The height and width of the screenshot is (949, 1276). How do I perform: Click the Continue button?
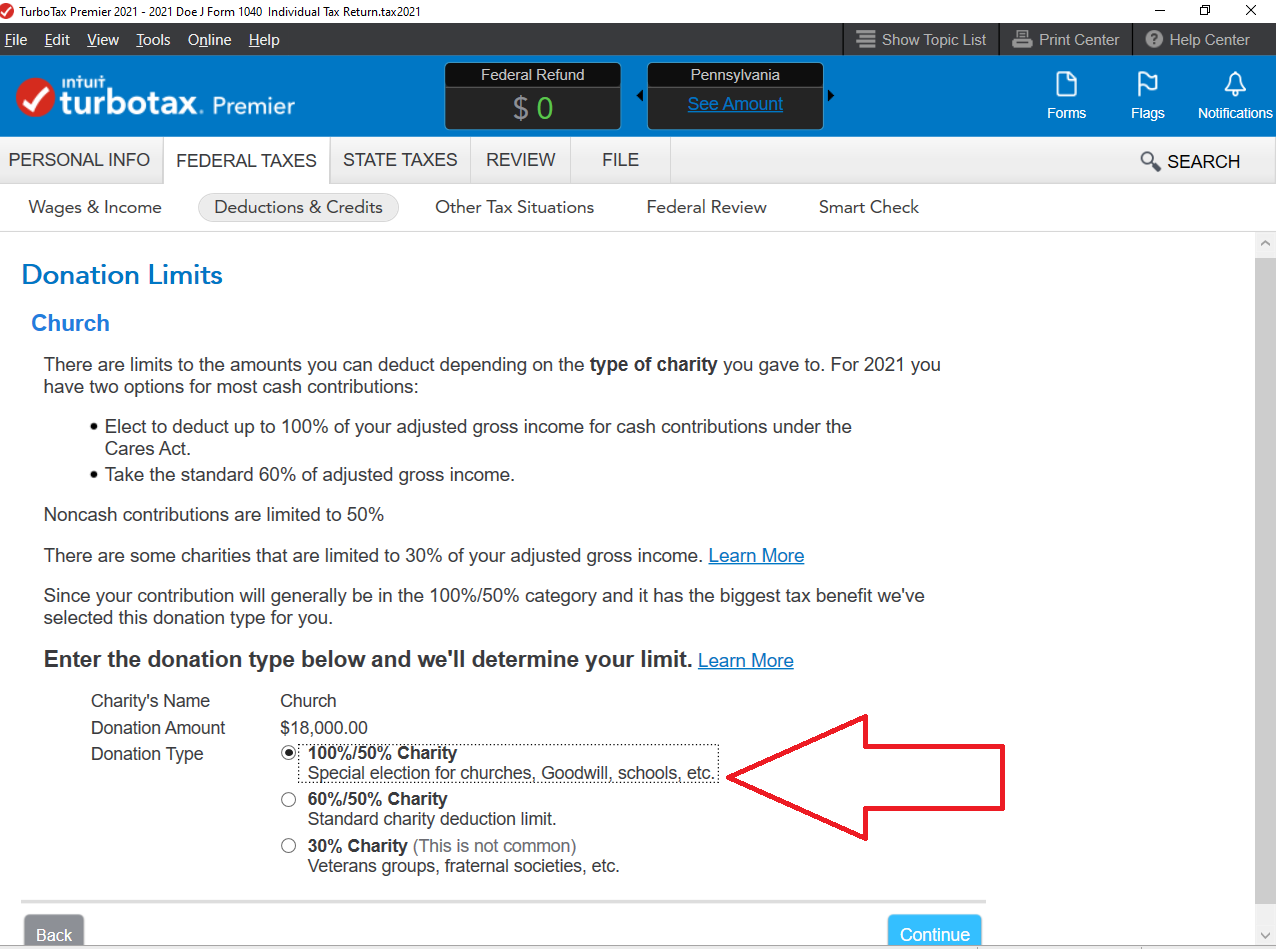935,932
